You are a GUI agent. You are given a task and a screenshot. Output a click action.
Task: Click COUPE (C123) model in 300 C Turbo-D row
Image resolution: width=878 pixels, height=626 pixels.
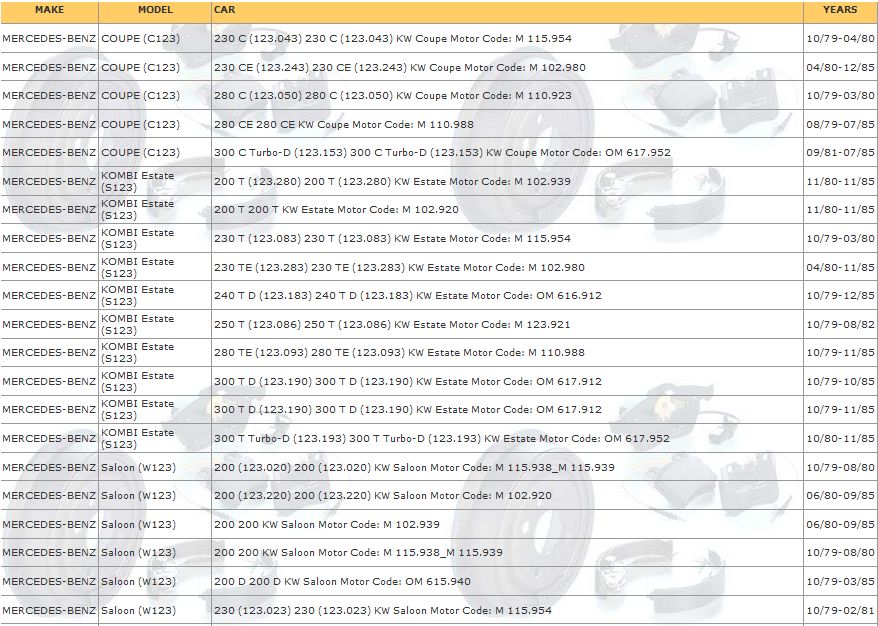click(141, 152)
